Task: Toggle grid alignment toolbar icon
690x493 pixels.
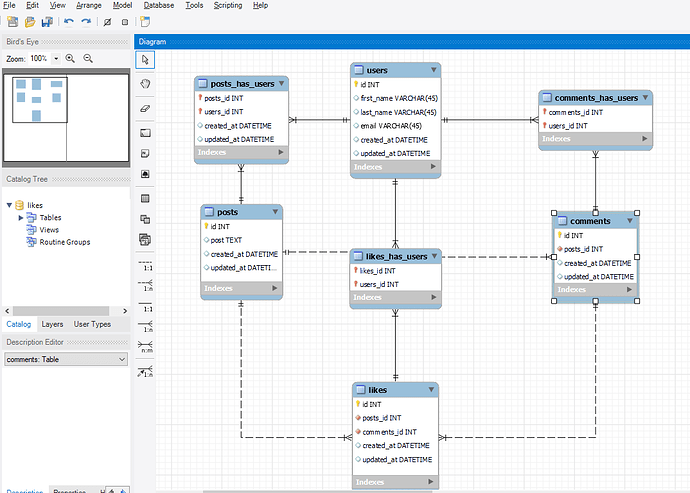Action: coord(107,22)
